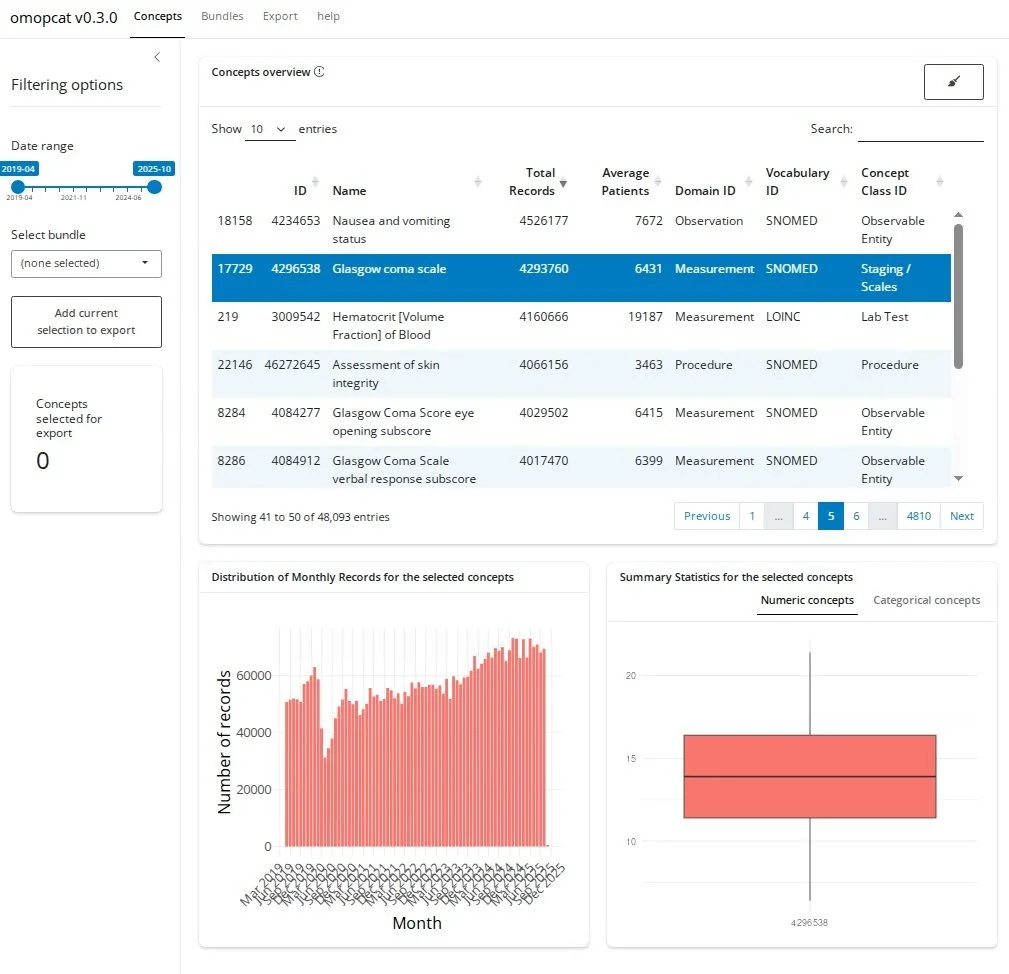The image size is (1009, 974).
Task: Click total records value 4066156
Action: [544, 365]
